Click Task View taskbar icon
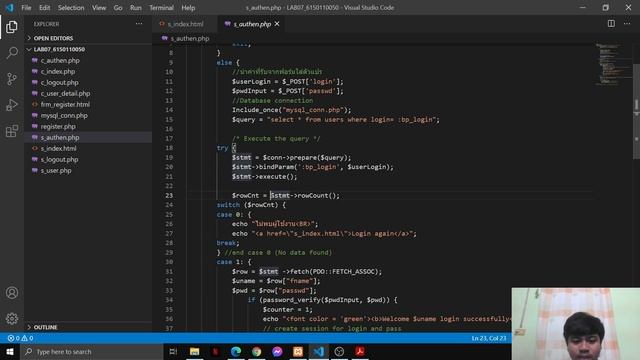 click(173, 351)
